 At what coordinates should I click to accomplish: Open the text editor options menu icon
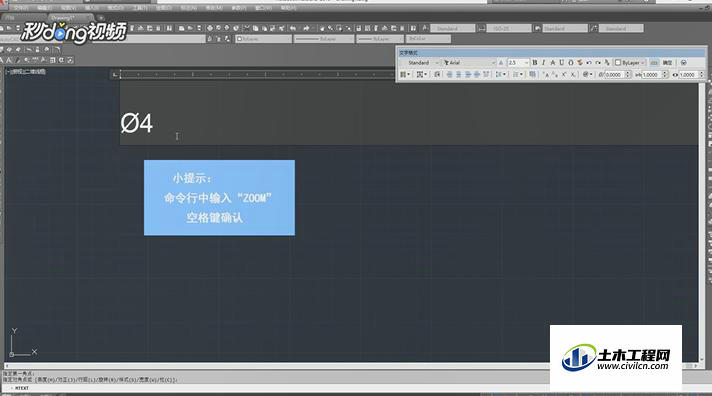tap(684, 63)
